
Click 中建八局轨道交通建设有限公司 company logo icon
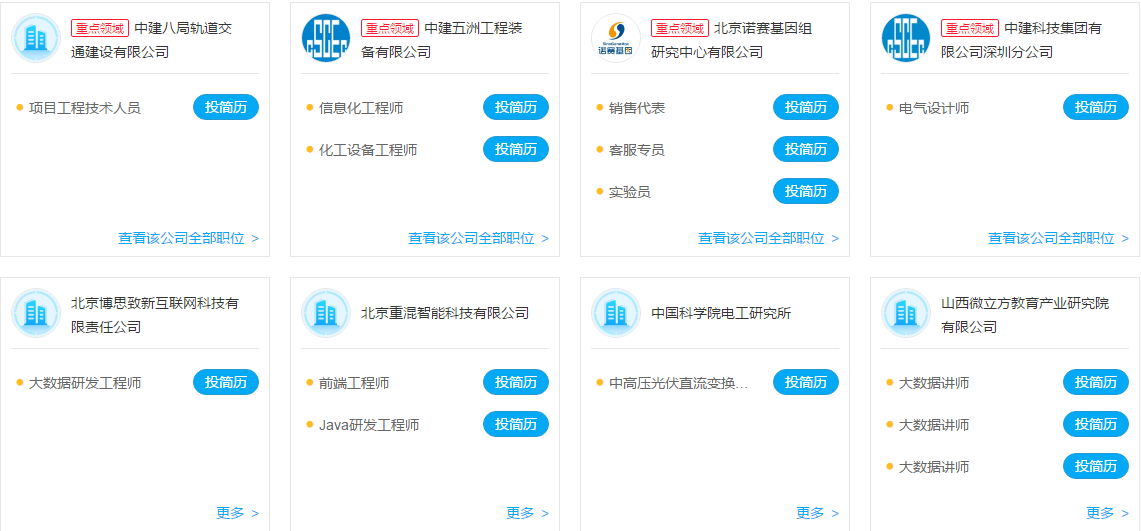[x=36, y=38]
